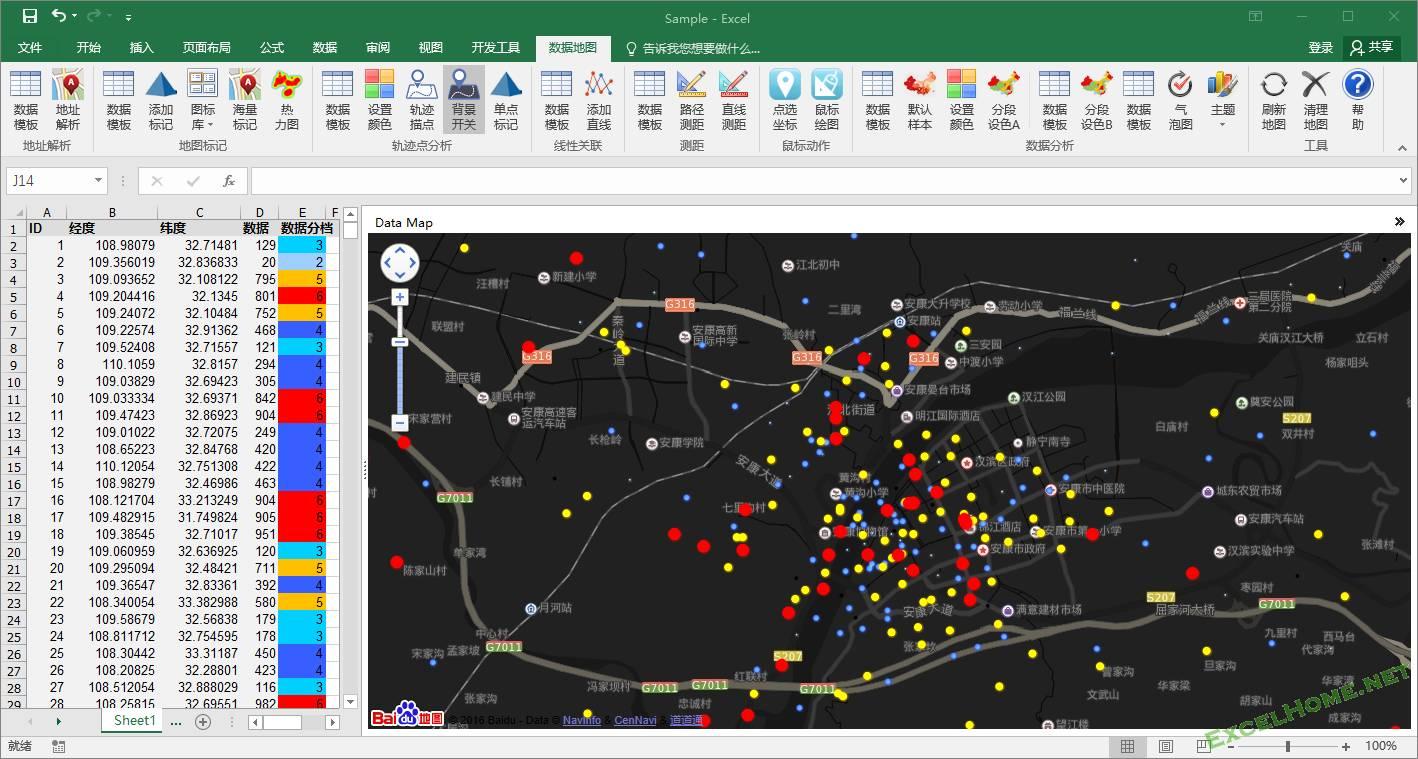
Task: Click the NavInfo link on the map
Action: pyautogui.click(x=582, y=720)
